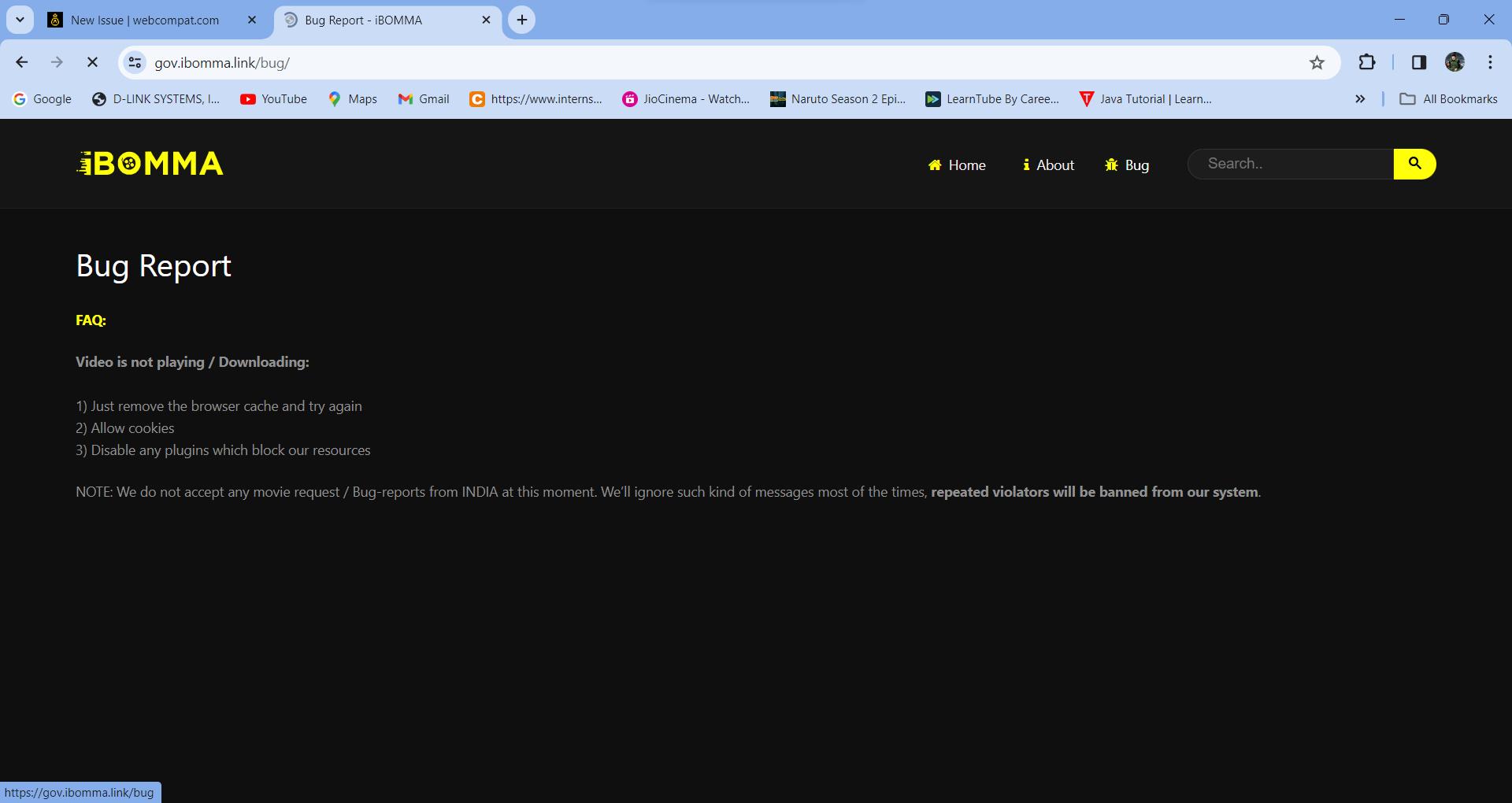Expand the hidden bookmarks chevron

click(1359, 98)
